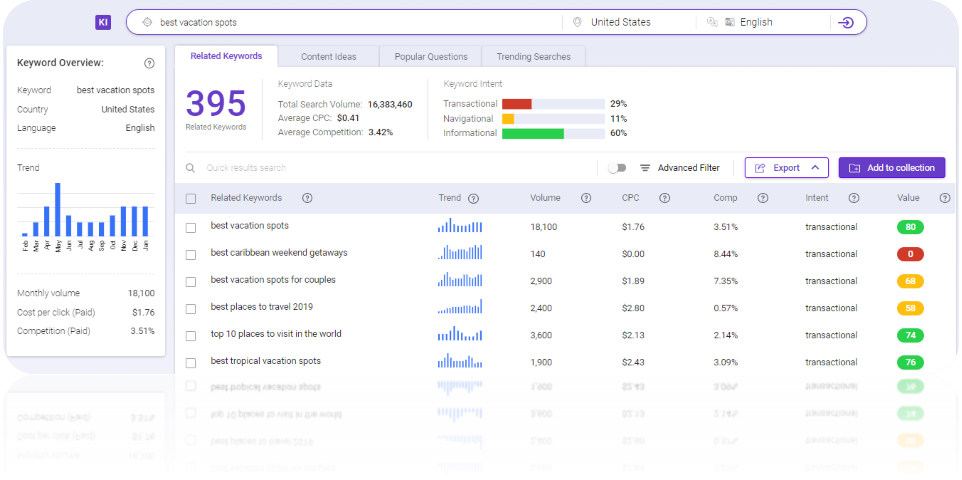Click the May bar in Trend chart
Viewport: 962px width, 480px height.
click(x=58, y=209)
